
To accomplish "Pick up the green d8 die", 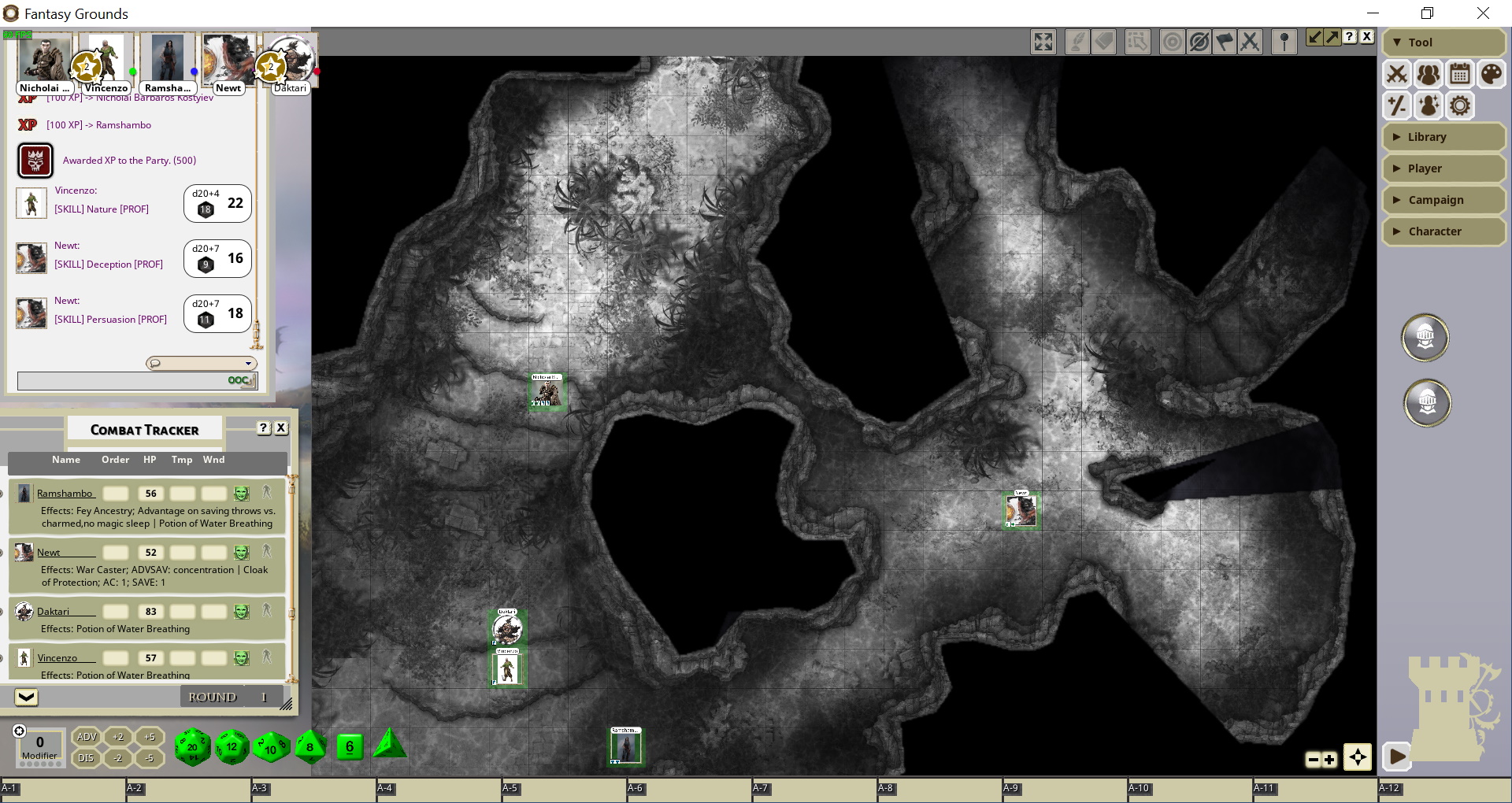I will [310, 746].
